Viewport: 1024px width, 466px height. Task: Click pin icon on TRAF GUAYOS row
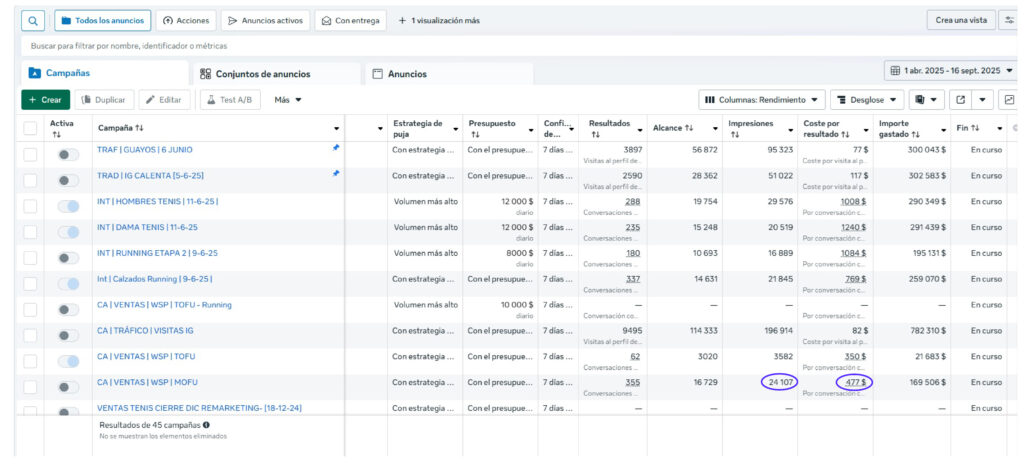coord(336,148)
